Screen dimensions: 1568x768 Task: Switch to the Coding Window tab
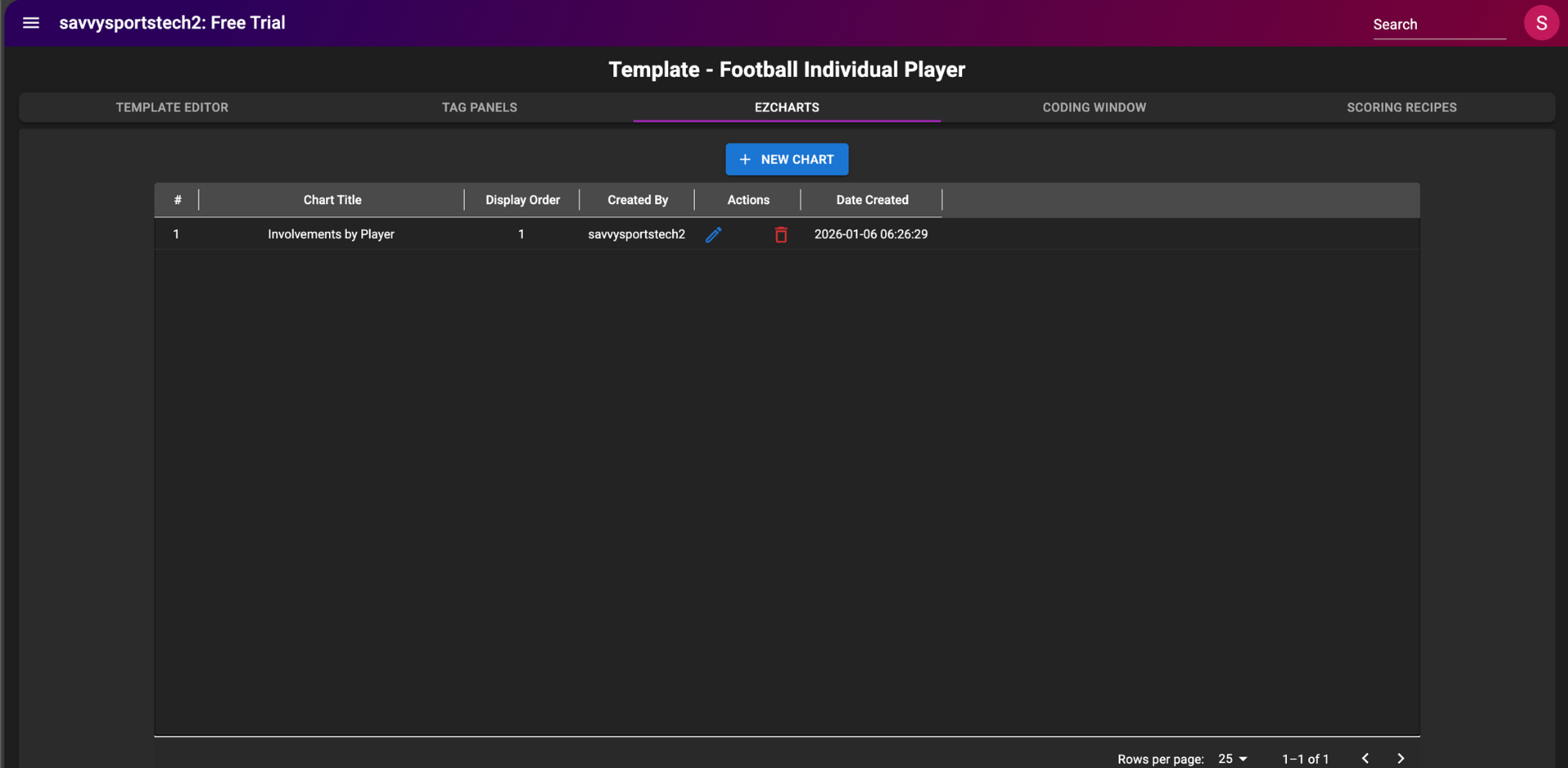tap(1094, 107)
